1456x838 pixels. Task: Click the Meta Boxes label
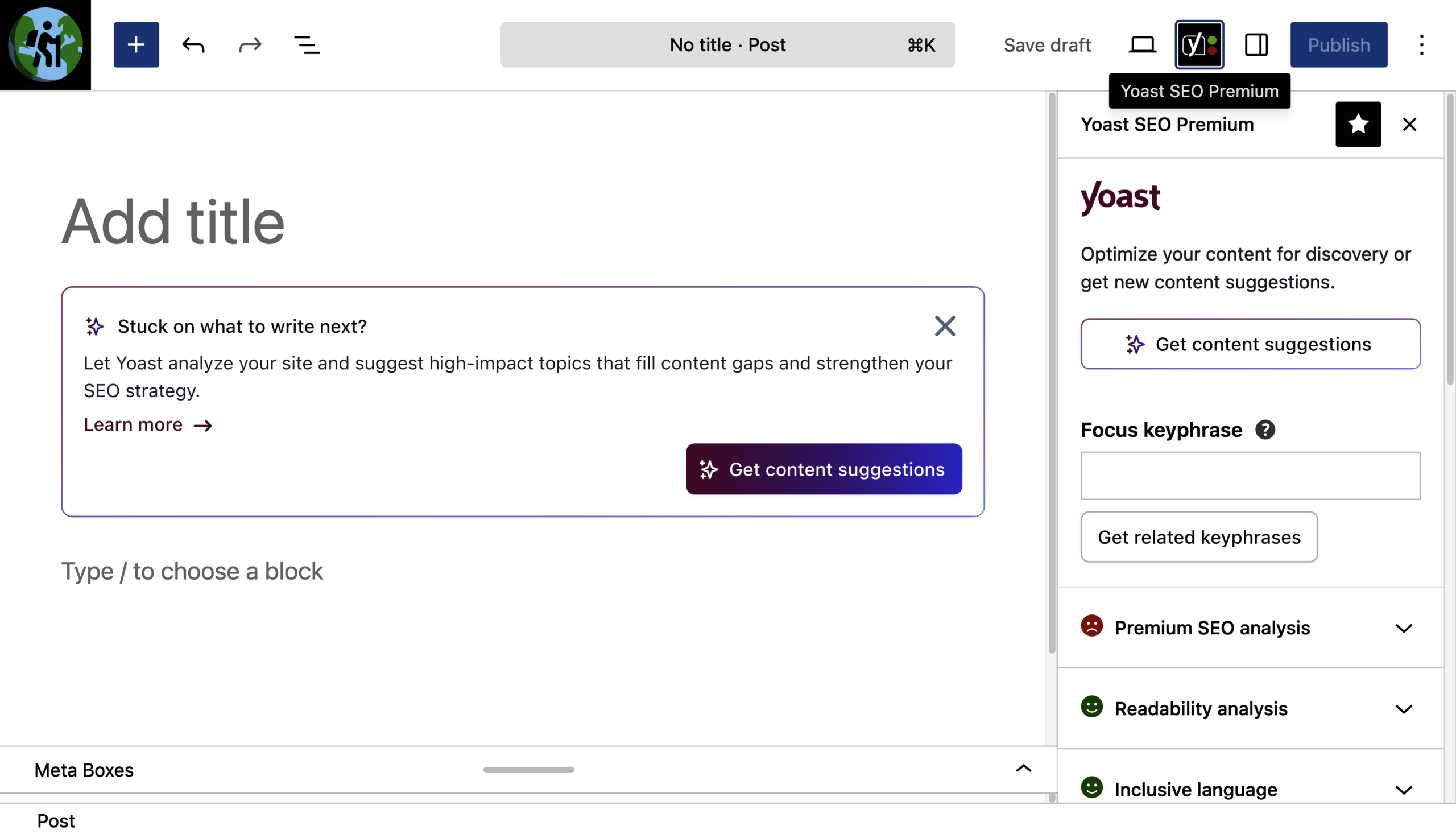coord(84,770)
